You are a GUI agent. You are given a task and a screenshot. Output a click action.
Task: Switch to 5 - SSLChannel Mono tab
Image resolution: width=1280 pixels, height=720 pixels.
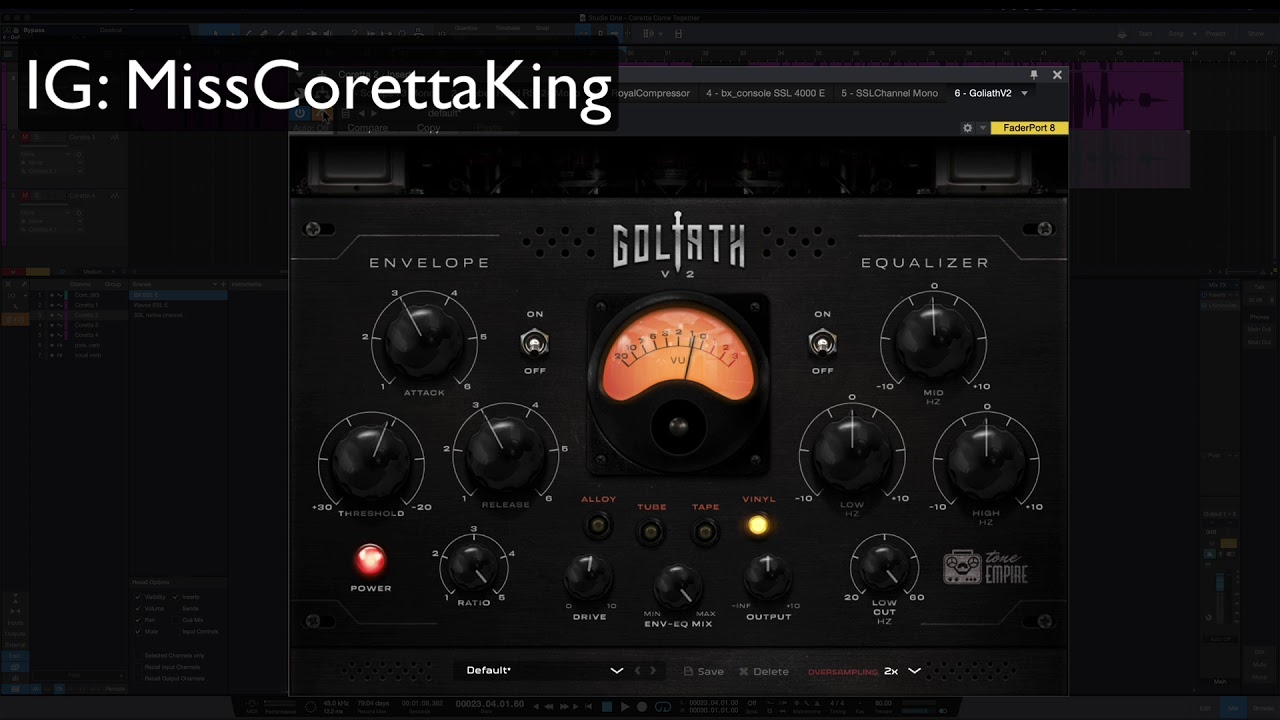tap(889, 93)
